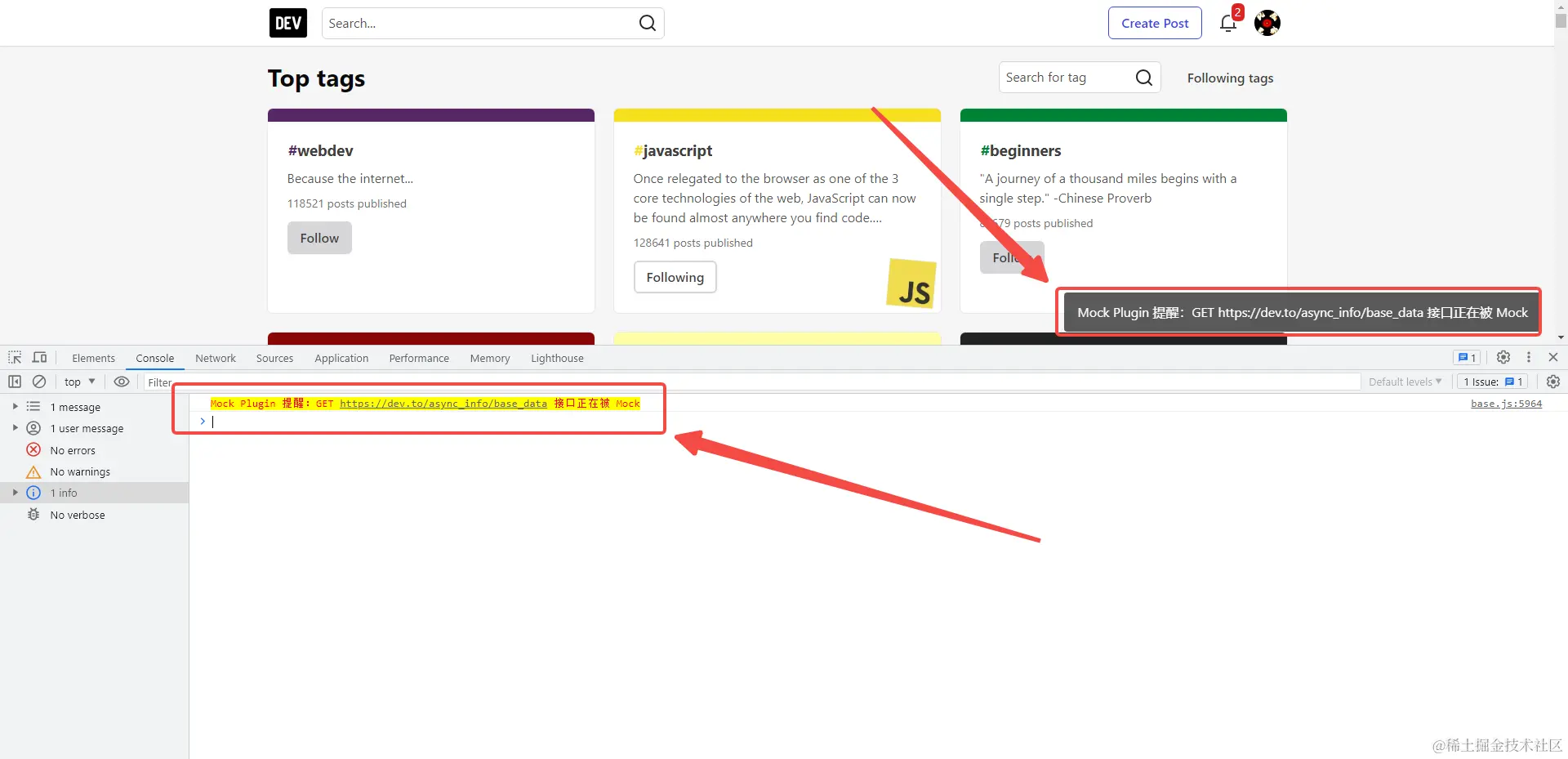Click the DevTools three-dot menu

pos(1529,357)
